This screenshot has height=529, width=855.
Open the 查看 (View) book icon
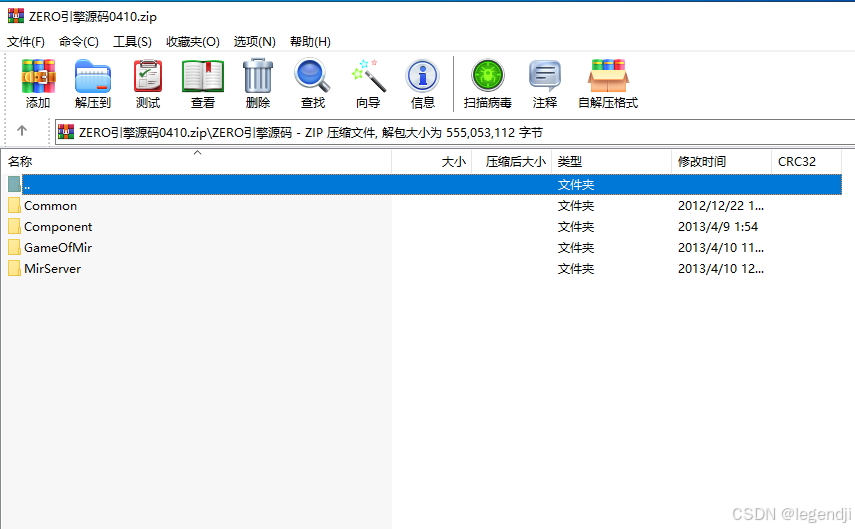(x=203, y=76)
